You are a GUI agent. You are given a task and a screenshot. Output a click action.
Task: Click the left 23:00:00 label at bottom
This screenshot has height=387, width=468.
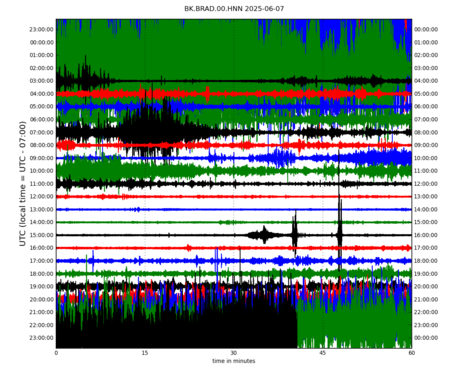(x=41, y=338)
